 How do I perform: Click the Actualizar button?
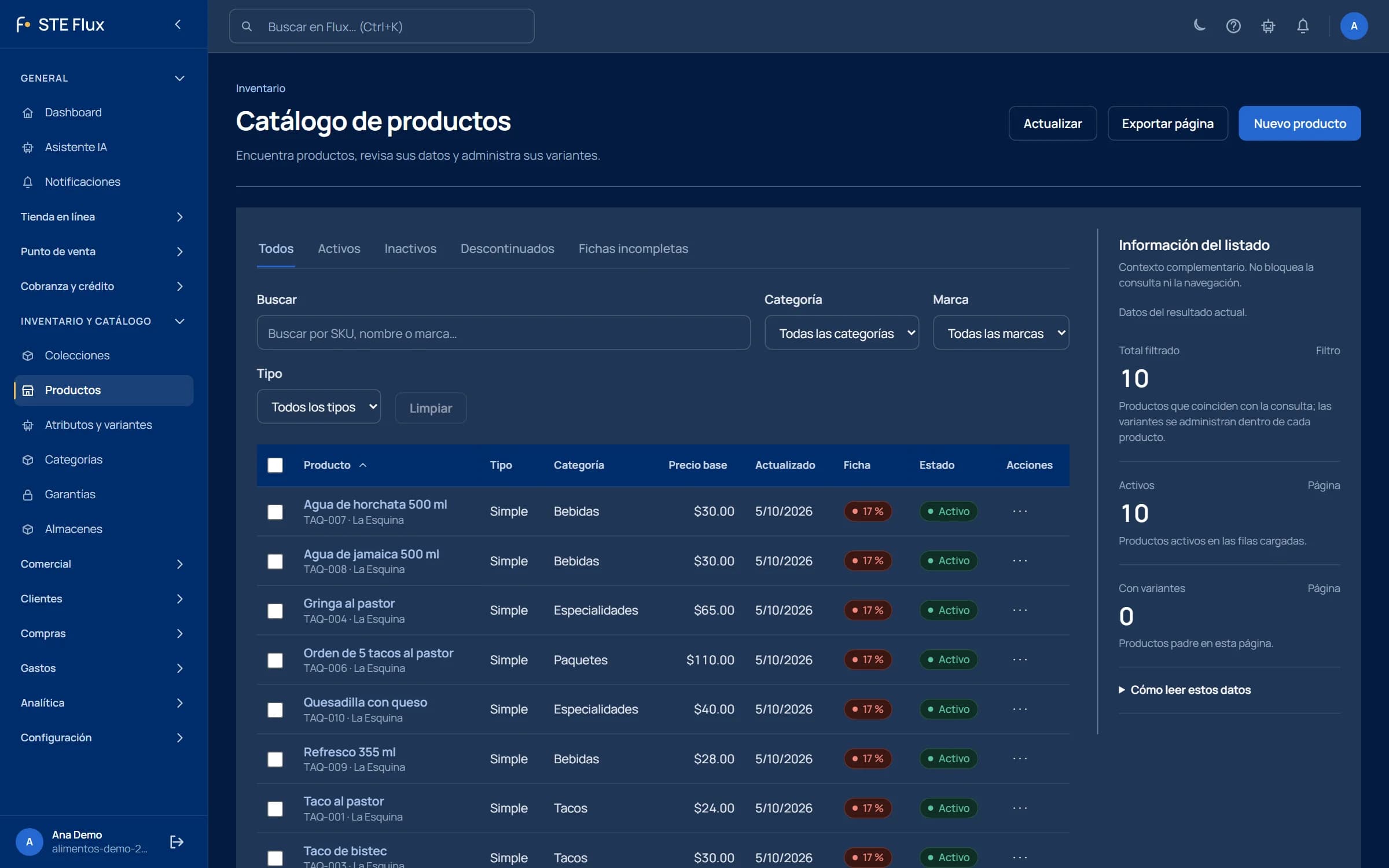click(x=1052, y=123)
